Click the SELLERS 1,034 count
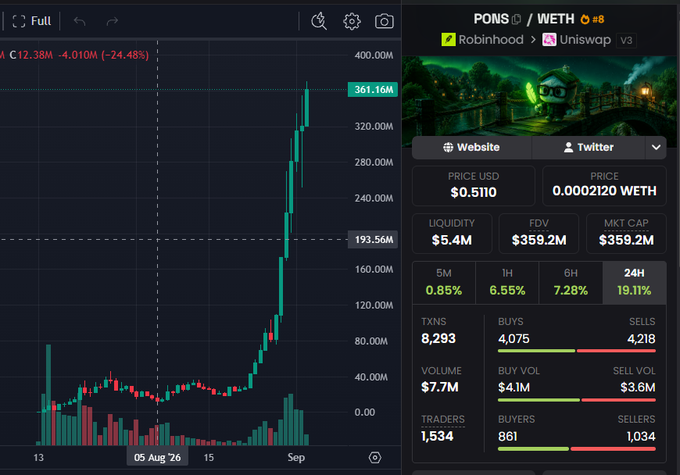 (641, 436)
